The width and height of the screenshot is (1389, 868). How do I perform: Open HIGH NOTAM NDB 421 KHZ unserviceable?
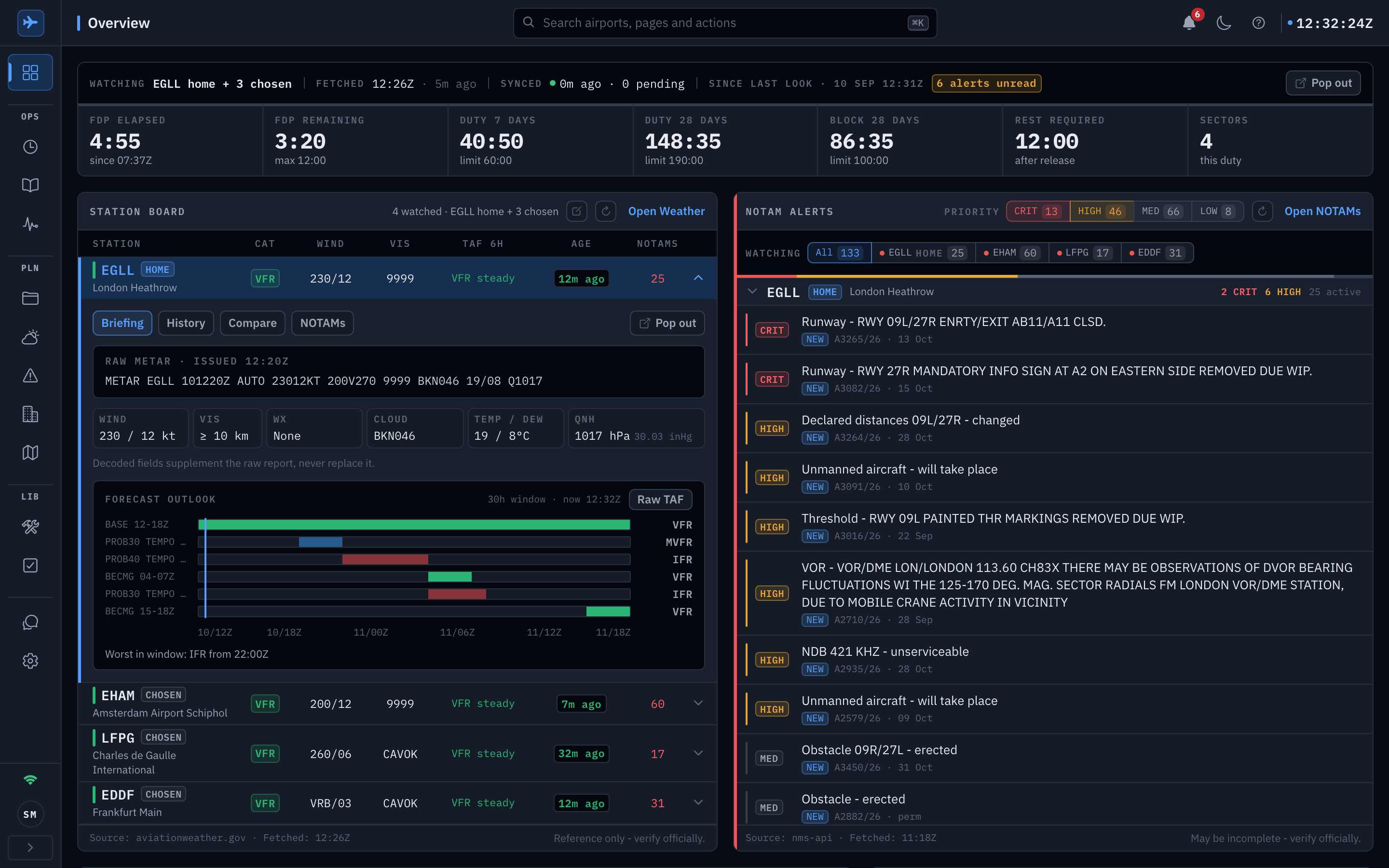(1054, 660)
